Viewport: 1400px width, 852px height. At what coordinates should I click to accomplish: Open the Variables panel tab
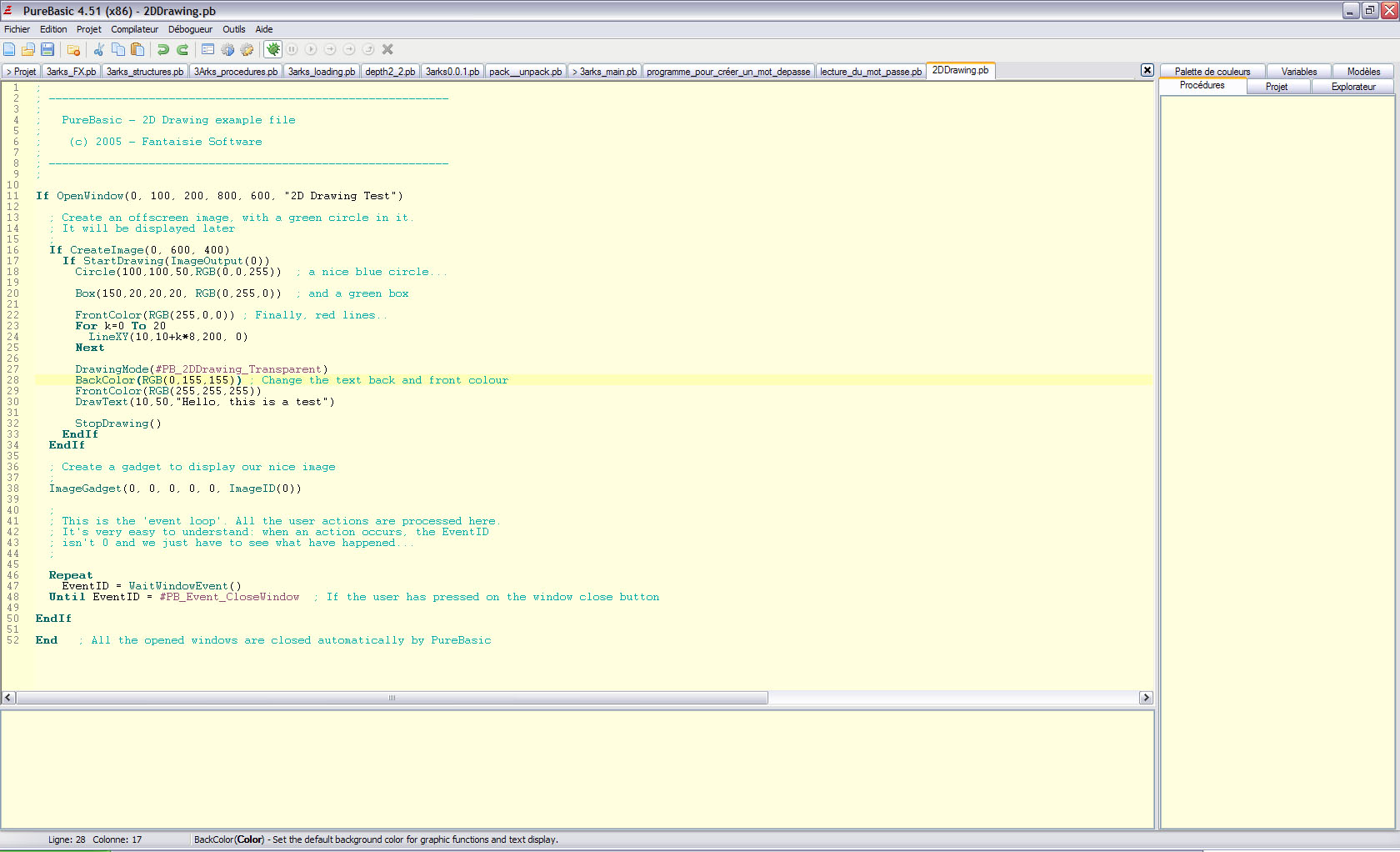1299,72
